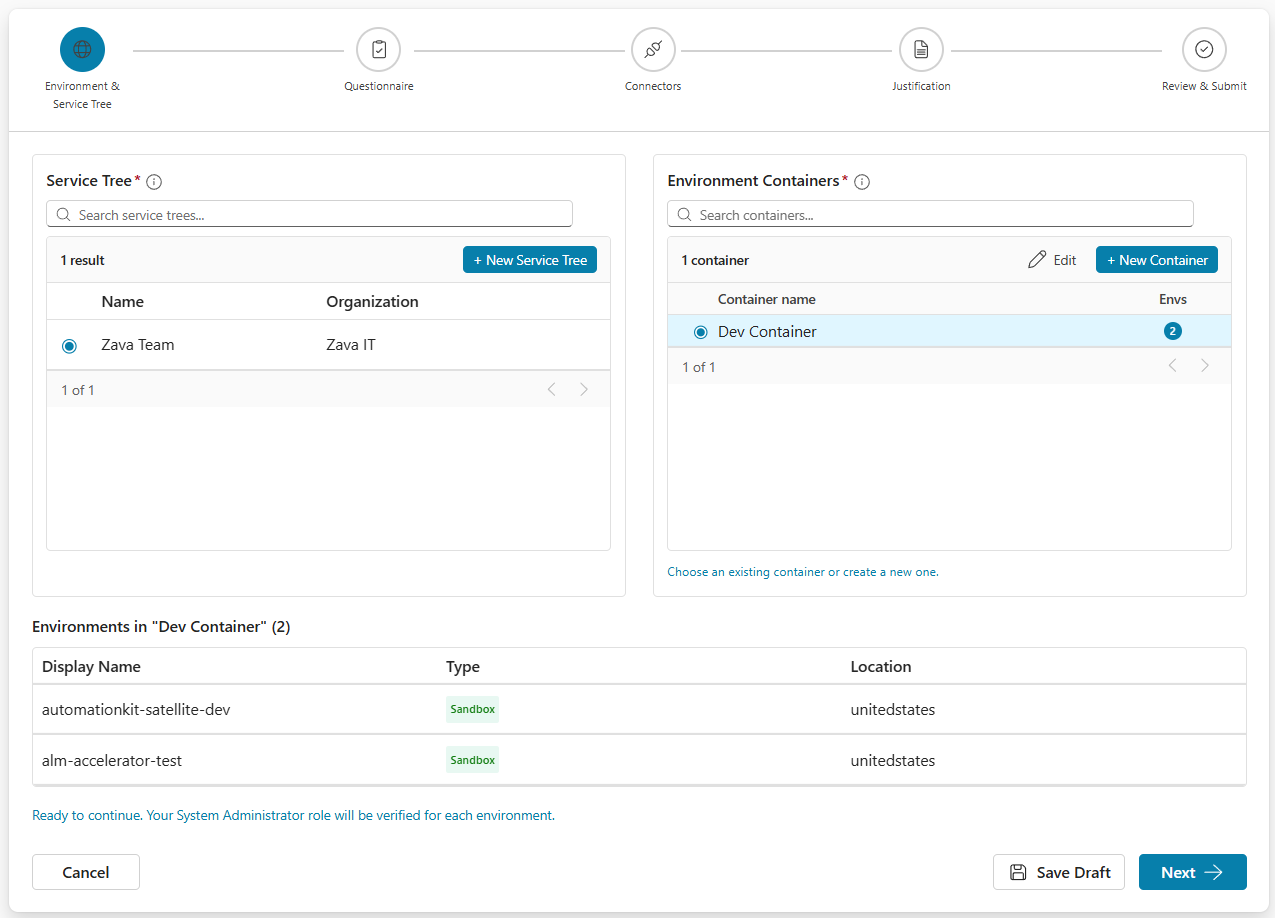Click the Edit pencil icon for containers
The width and height of the screenshot is (1275, 918).
click(1037, 260)
